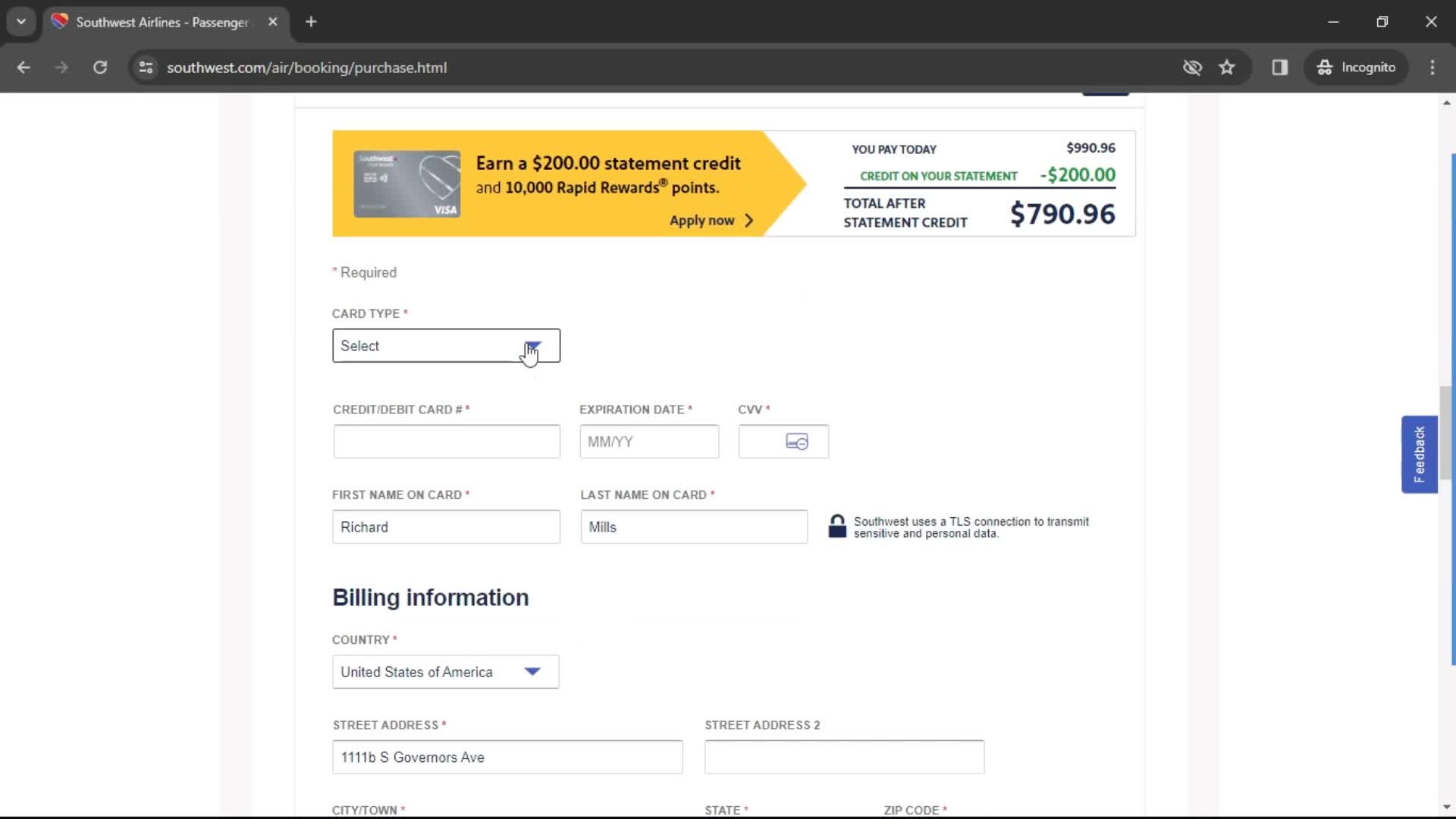Click Apply Now for Southwest Visa card
1456x819 pixels.
click(702, 219)
